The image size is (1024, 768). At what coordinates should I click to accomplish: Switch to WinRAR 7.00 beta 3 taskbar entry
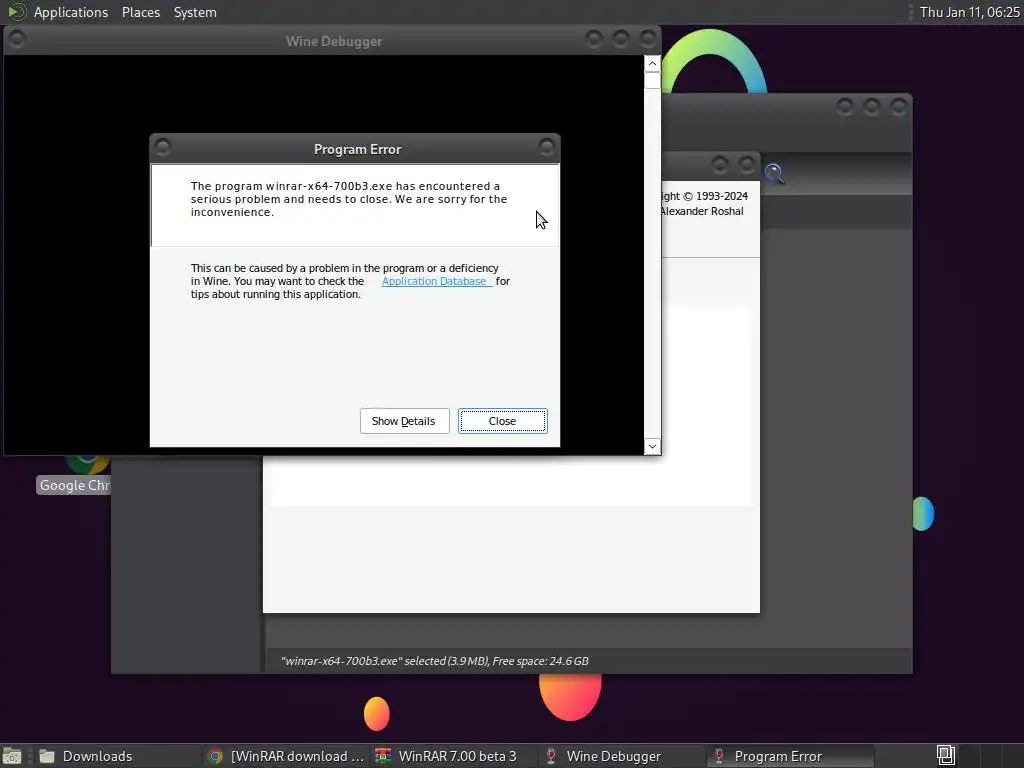(454, 756)
